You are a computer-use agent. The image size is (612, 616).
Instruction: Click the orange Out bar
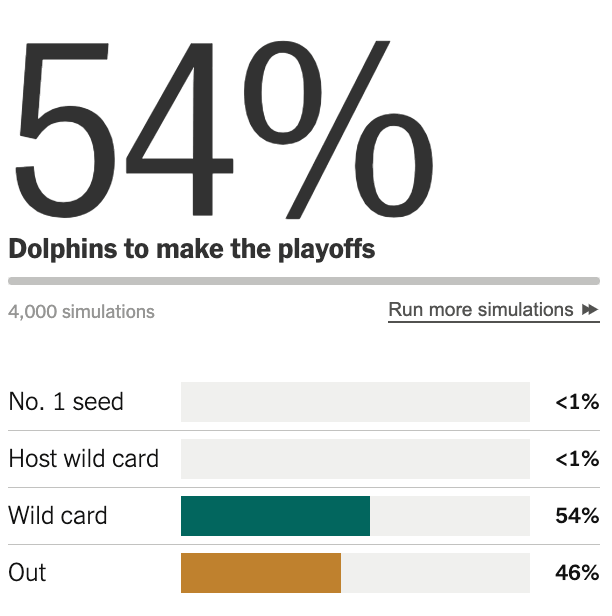tap(261, 573)
